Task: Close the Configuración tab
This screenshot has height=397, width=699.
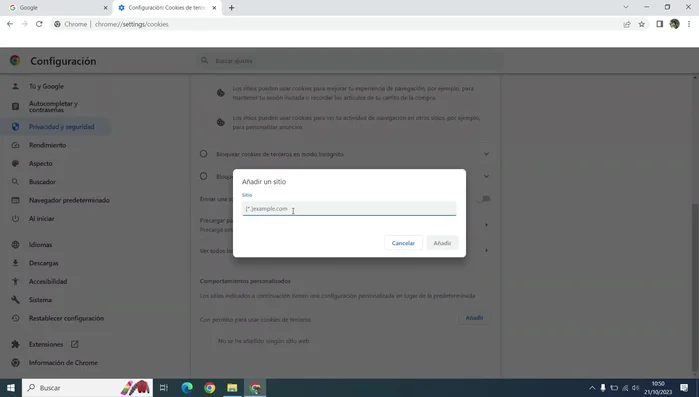Action: coord(214,8)
